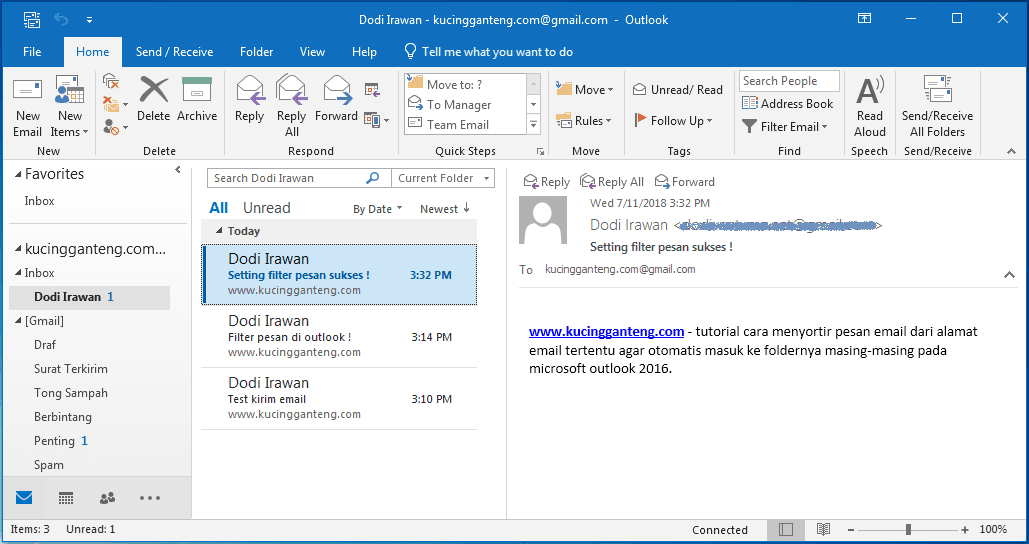
Task: Switch to the View tab
Action: pos(312,52)
